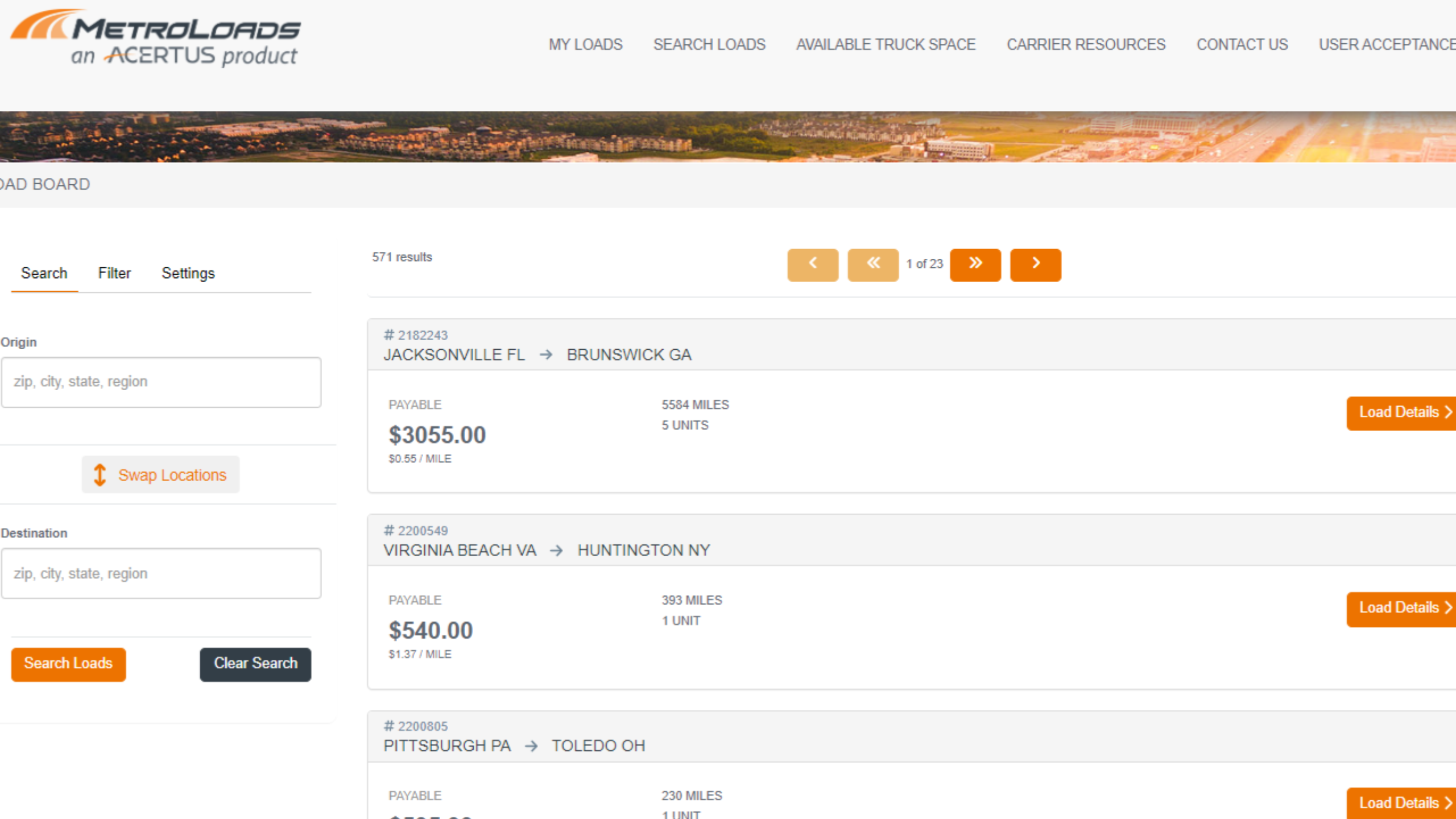Click the Destination input box
Screen dimensions: 1456x819
point(161,573)
